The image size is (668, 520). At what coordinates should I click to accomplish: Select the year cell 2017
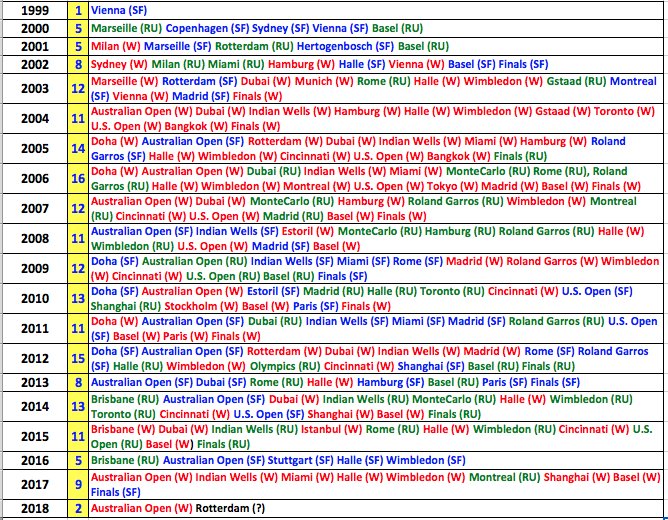pos(35,484)
